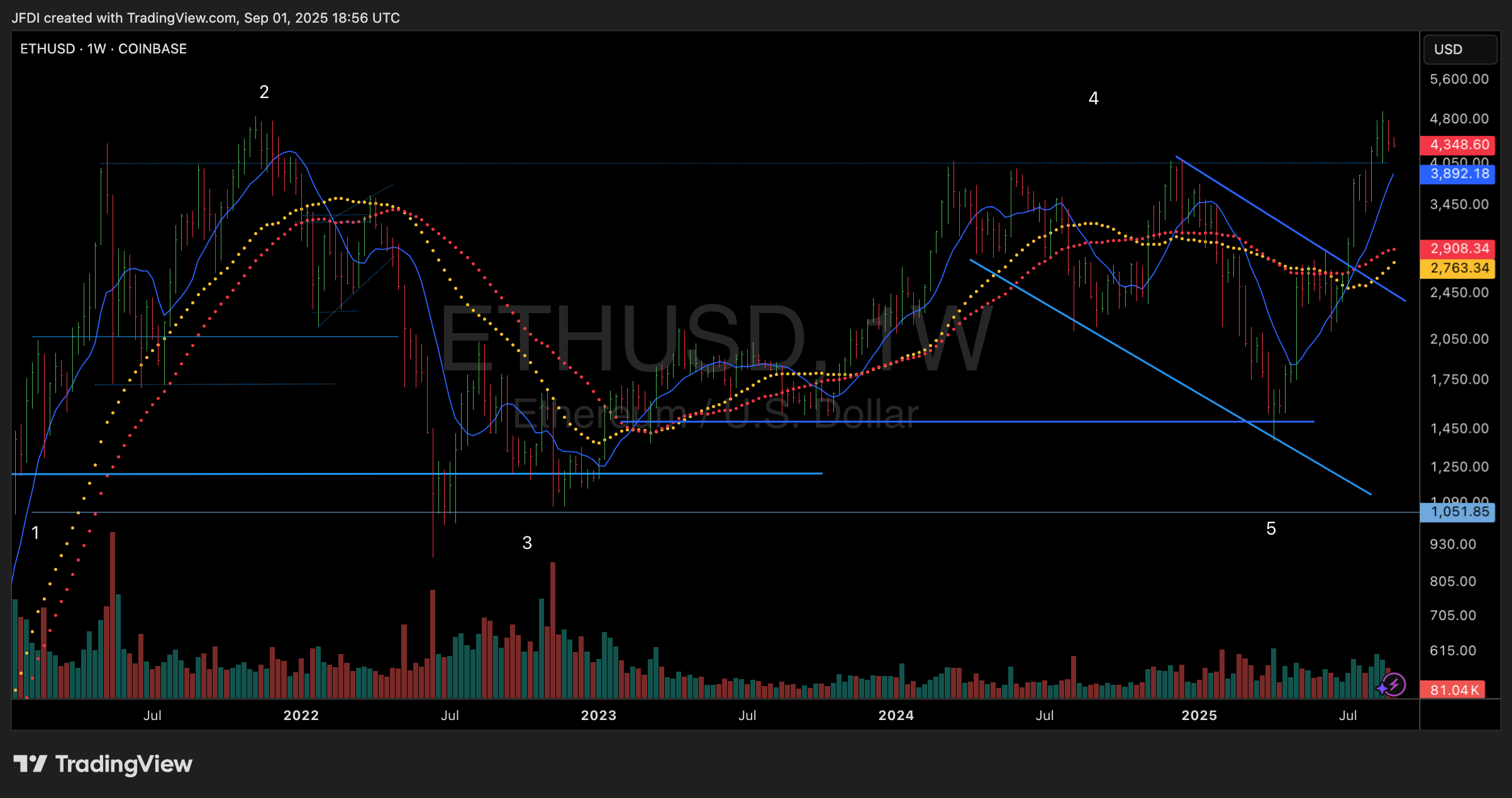The height and width of the screenshot is (798, 1512).
Task: Click the 2025 label on time axis
Action: coord(1199,716)
